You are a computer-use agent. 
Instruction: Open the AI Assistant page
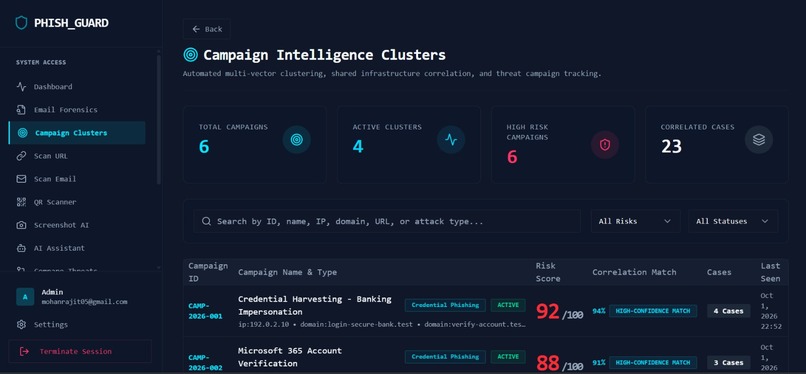[77, 248]
